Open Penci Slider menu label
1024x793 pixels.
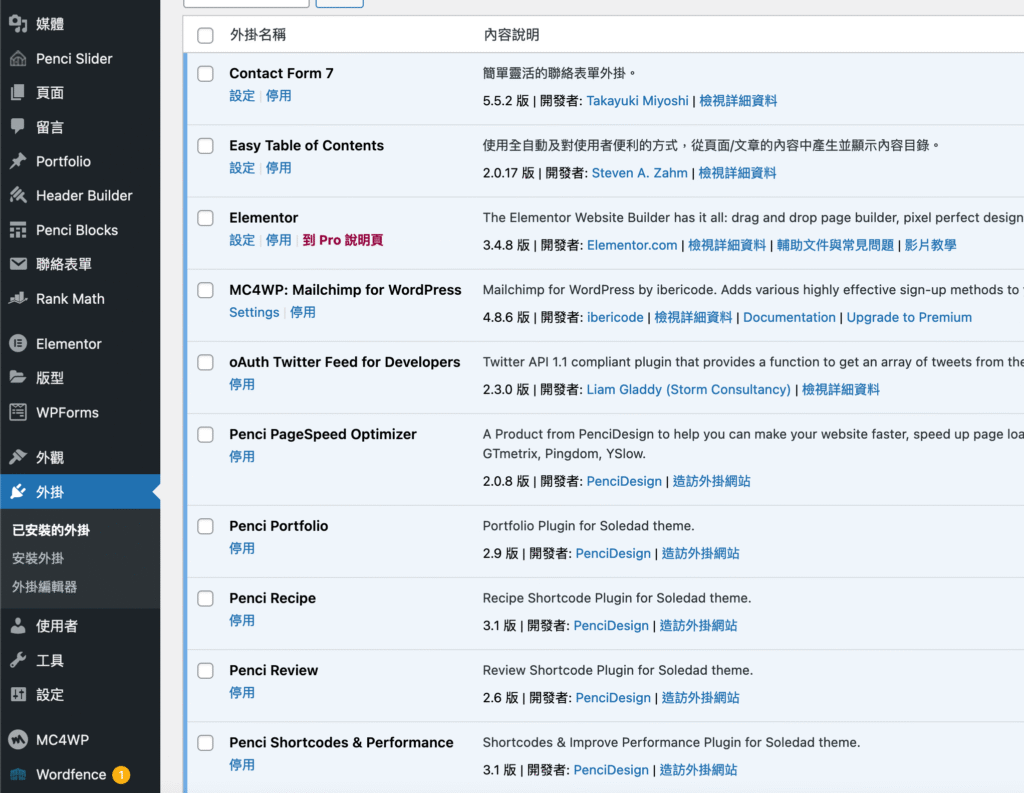click(x=74, y=59)
